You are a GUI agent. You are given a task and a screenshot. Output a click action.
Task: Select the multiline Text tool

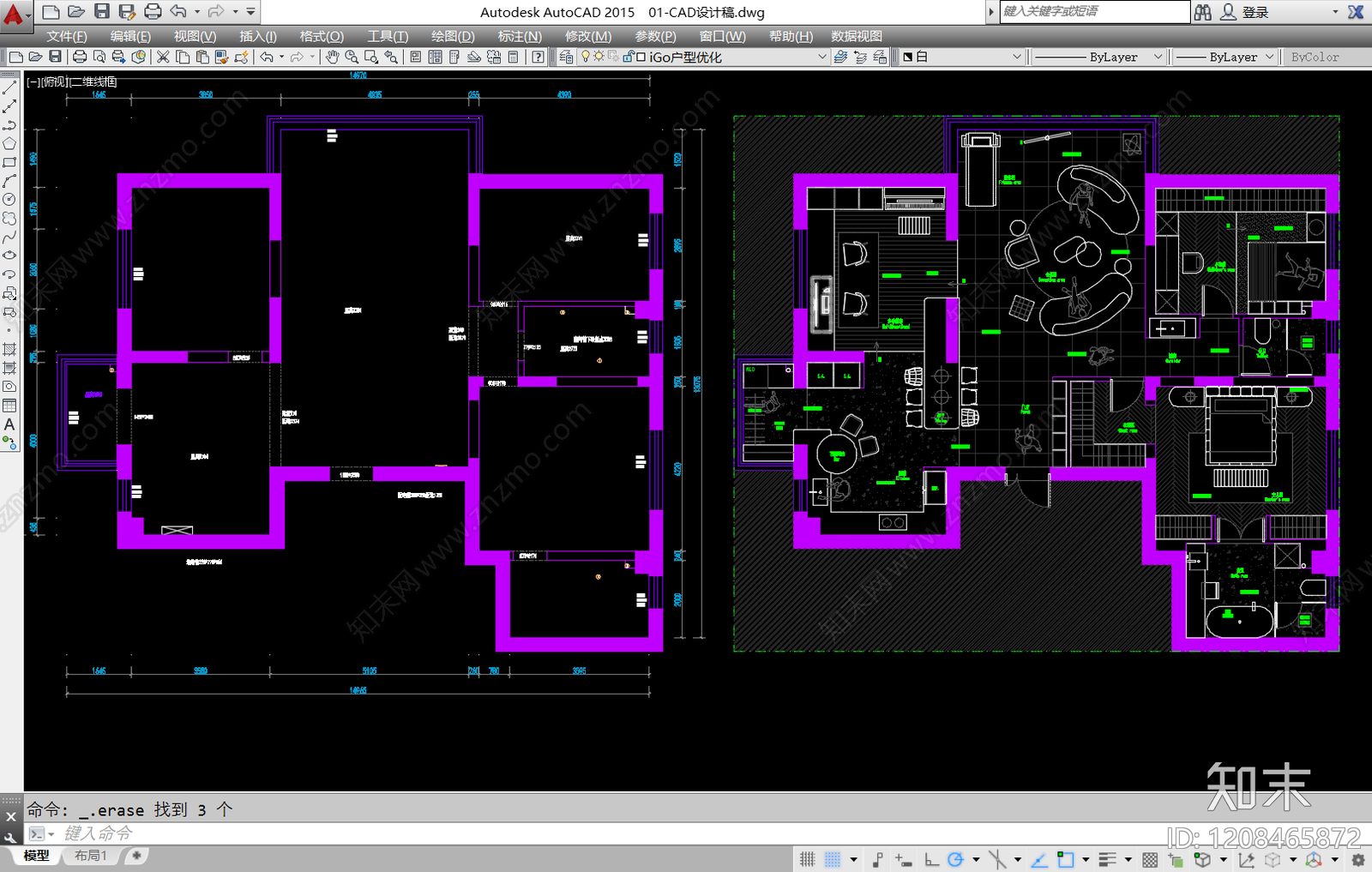(x=9, y=424)
